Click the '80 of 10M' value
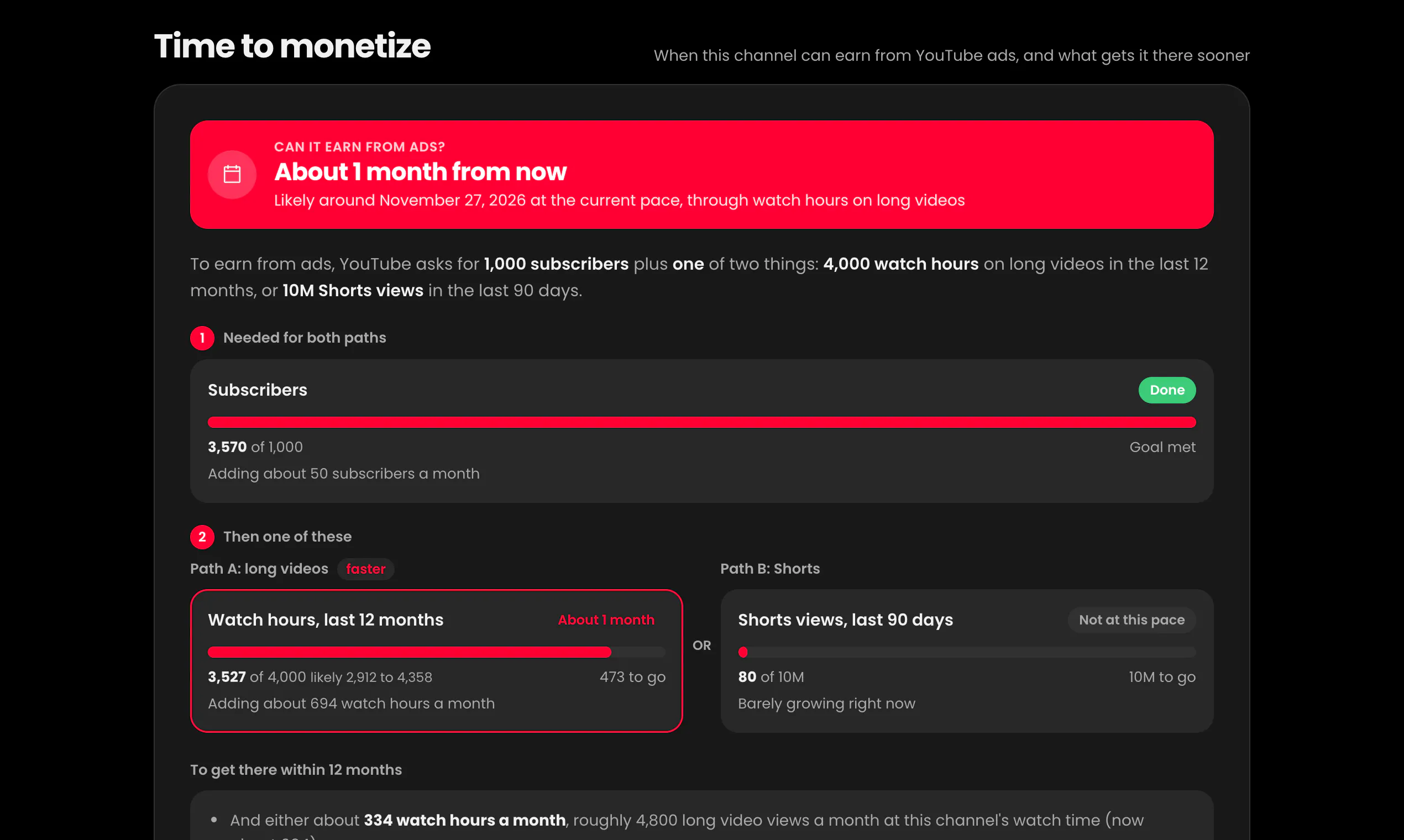 pyautogui.click(x=771, y=677)
